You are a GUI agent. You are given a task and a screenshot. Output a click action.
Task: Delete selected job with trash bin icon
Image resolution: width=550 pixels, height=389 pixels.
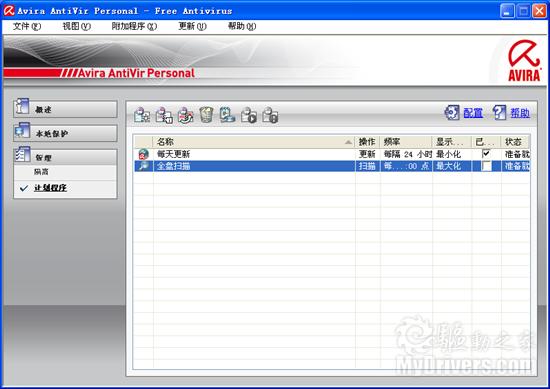point(206,115)
